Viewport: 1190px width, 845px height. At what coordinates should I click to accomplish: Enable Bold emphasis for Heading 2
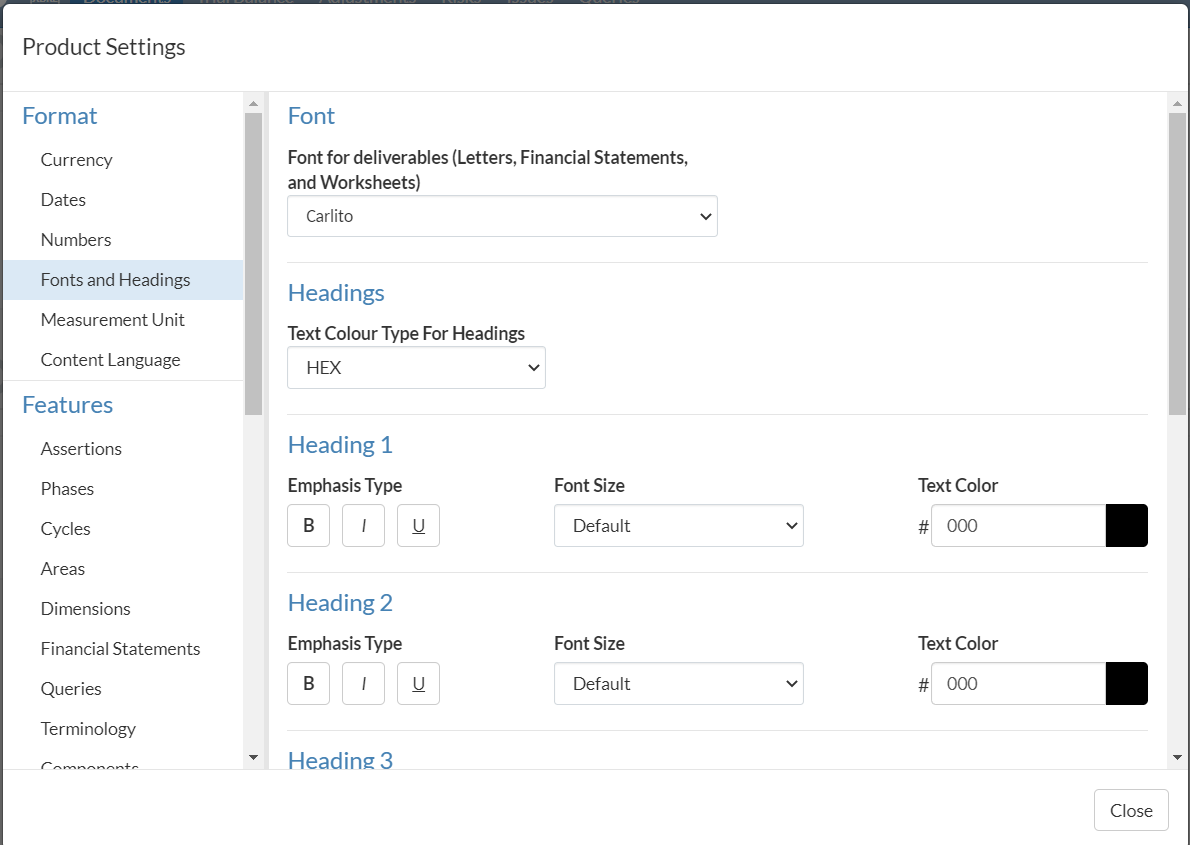(x=308, y=684)
